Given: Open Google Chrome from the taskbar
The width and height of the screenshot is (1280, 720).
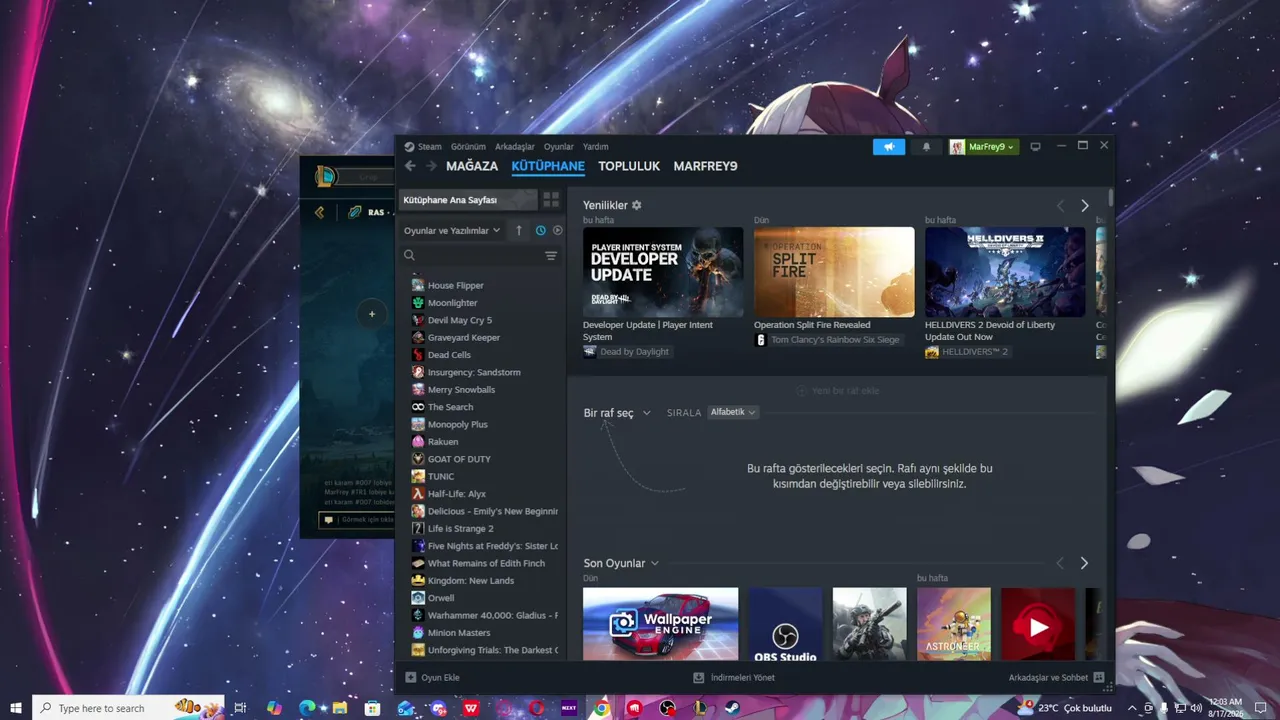Looking at the screenshot, I should click(x=601, y=708).
